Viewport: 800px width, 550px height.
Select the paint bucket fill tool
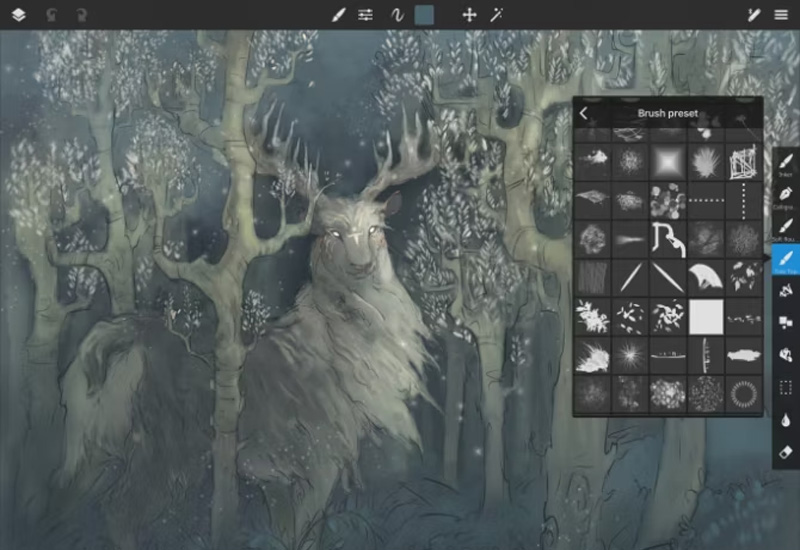(x=786, y=355)
